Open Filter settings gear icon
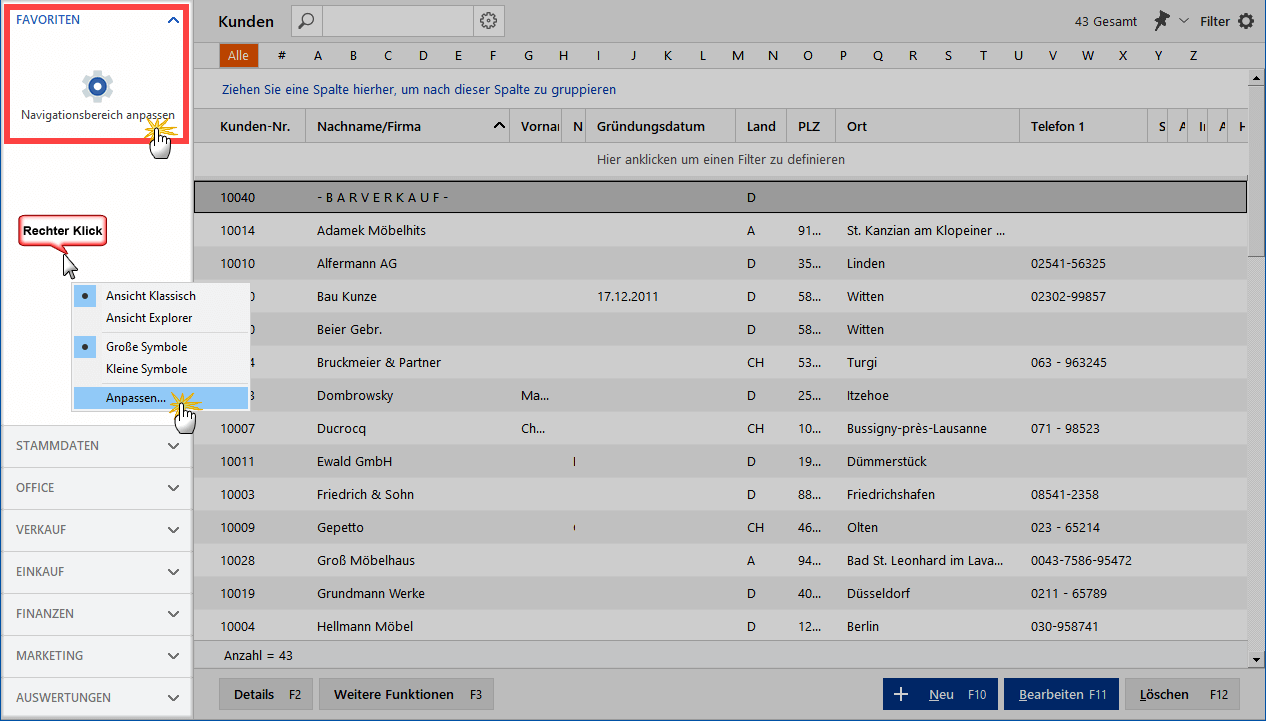Image resolution: width=1266 pixels, height=721 pixels. (x=1246, y=21)
